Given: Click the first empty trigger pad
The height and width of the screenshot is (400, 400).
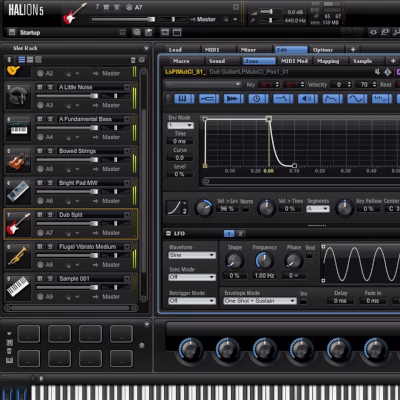Looking at the screenshot, I should point(29,334).
